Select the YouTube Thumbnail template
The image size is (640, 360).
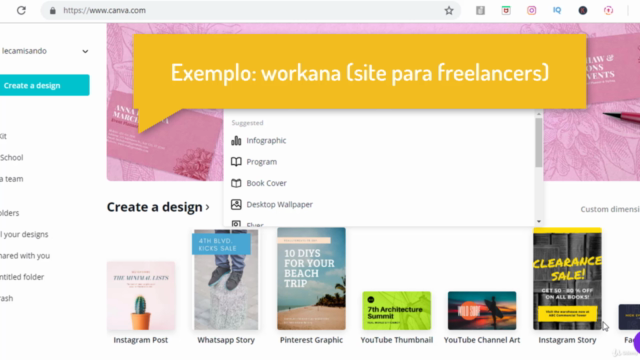(397, 311)
